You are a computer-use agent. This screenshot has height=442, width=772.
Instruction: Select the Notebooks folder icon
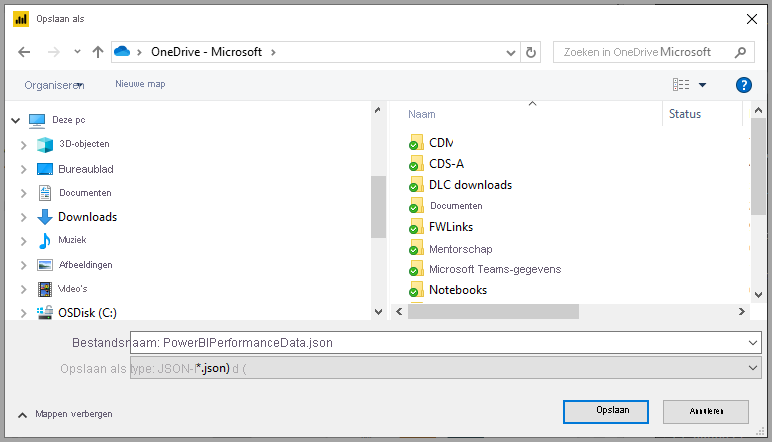[x=417, y=290]
